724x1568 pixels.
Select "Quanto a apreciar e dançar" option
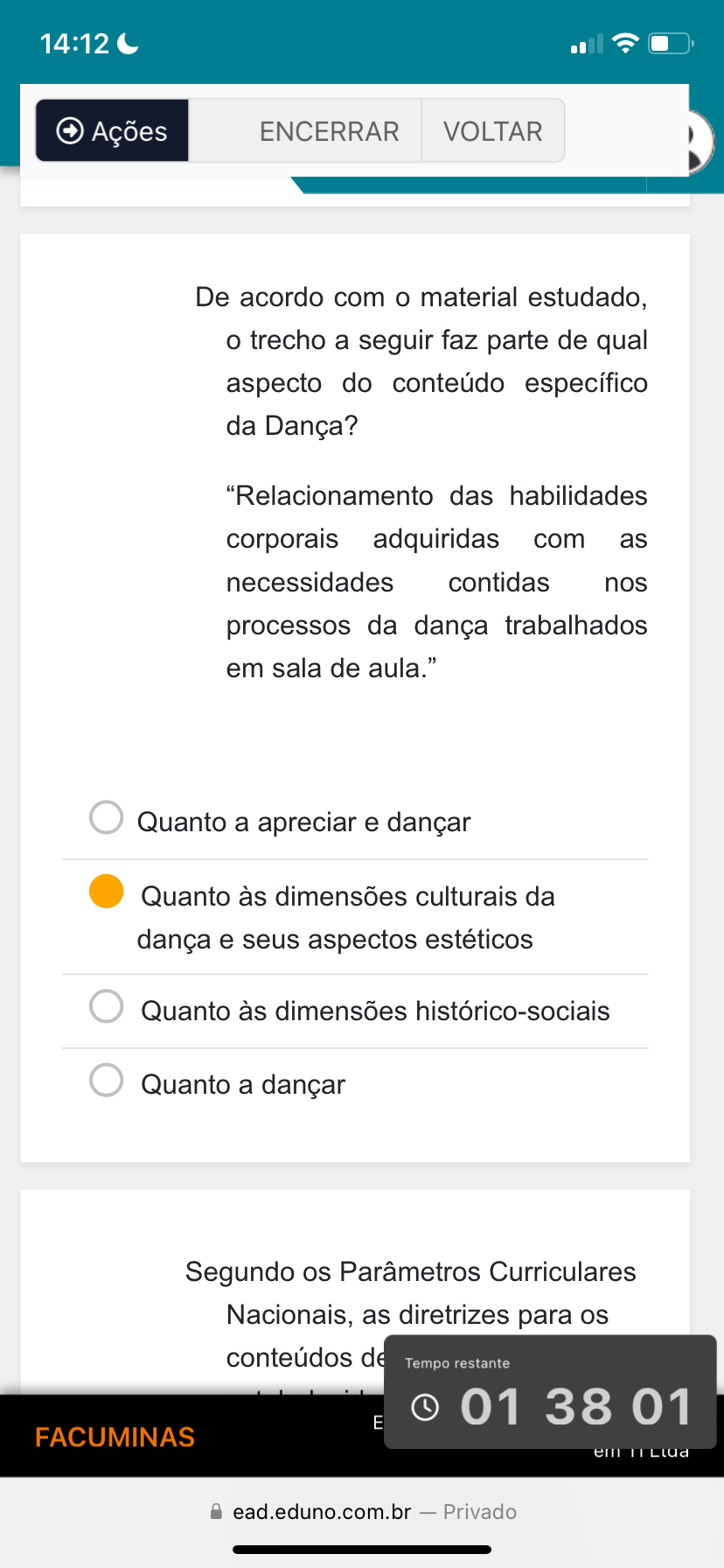(107, 817)
